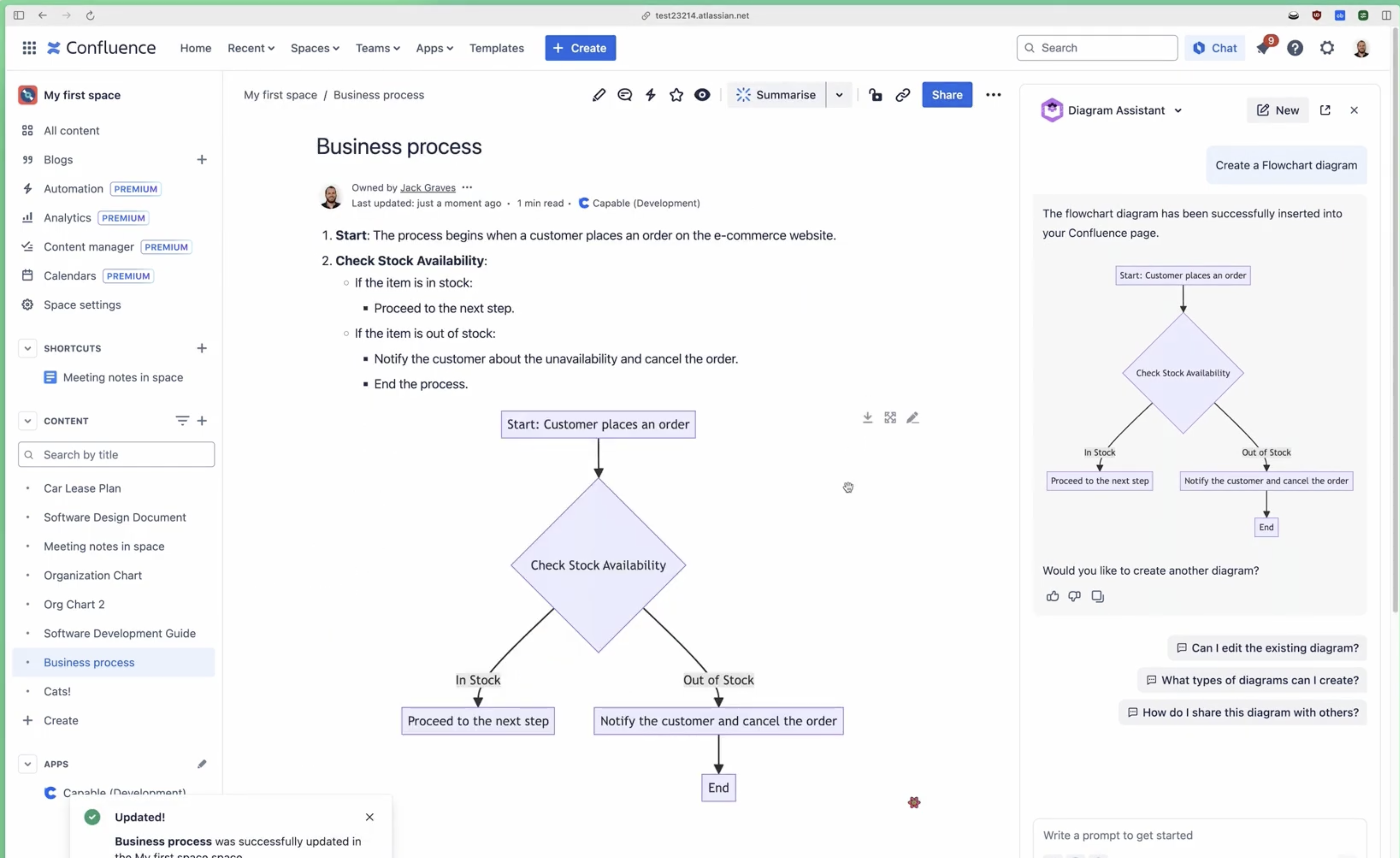Expand the Summarise options dropdown arrow

(839, 95)
